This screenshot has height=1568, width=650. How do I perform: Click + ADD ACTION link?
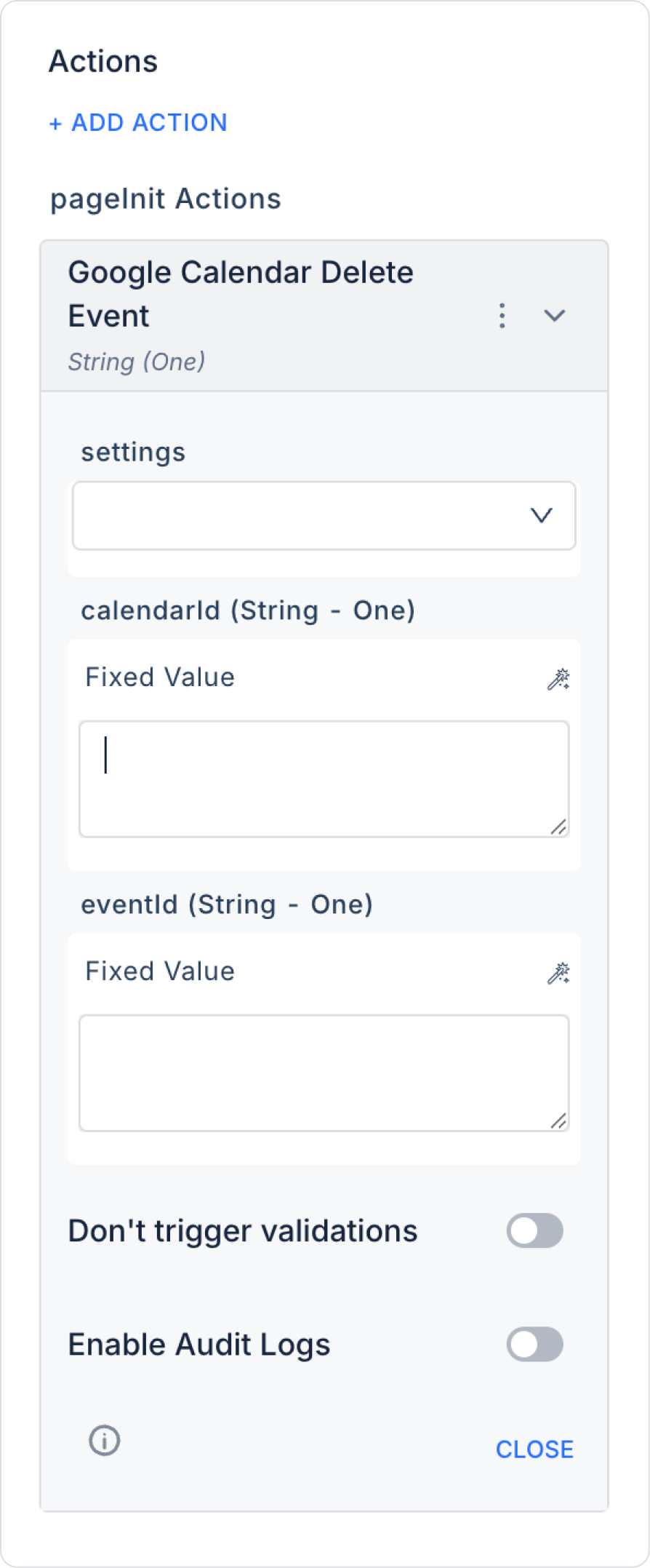138,122
